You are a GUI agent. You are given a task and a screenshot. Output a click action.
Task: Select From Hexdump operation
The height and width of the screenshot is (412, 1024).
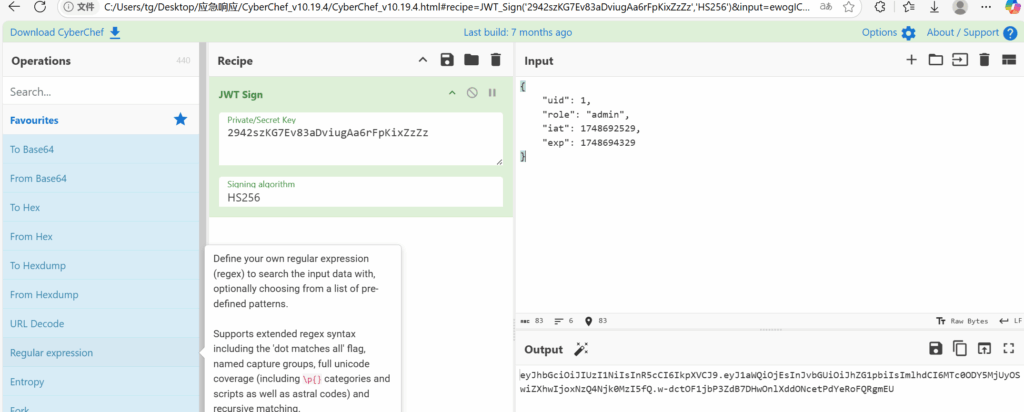pos(101,294)
